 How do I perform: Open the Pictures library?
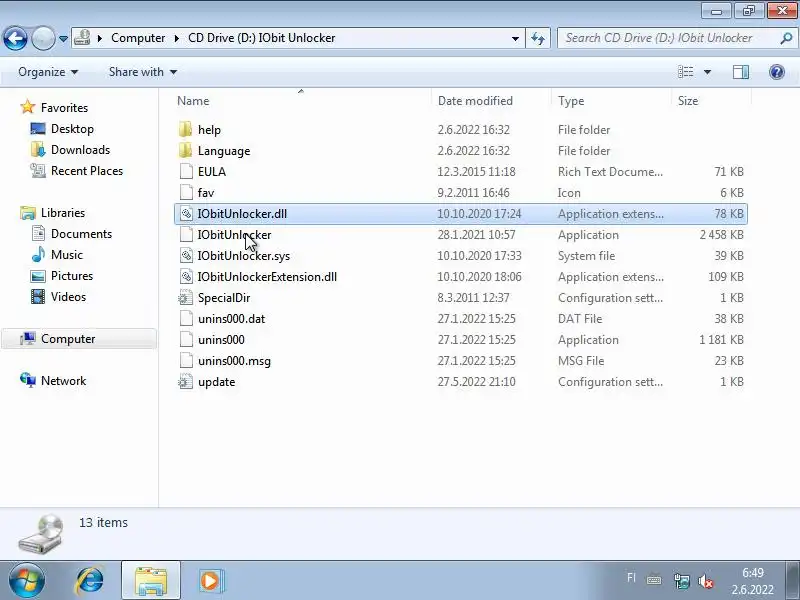click(x=62, y=276)
